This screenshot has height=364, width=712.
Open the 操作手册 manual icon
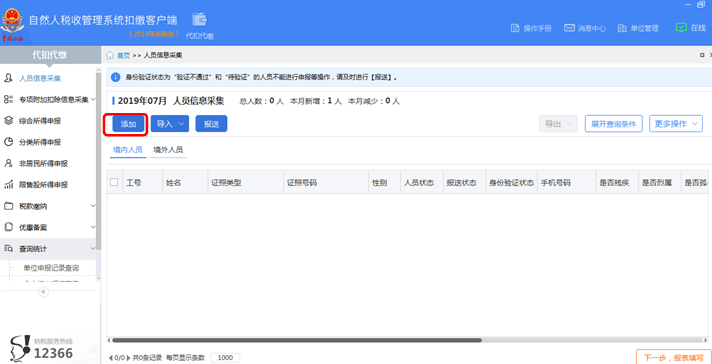(515, 28)
